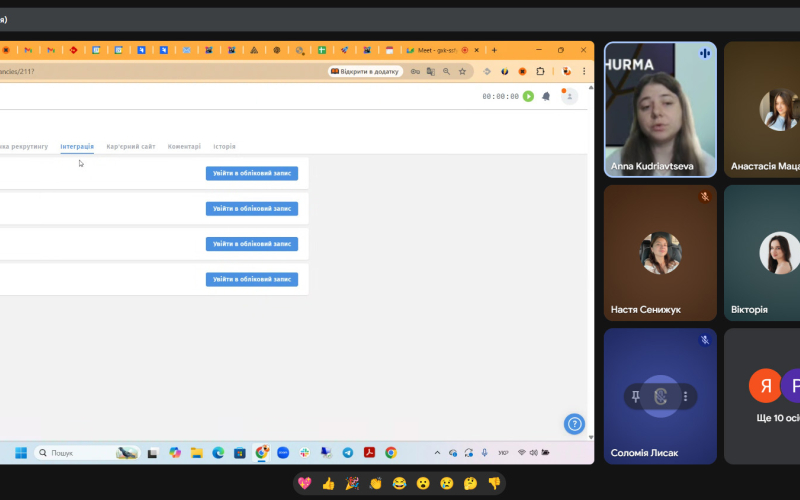This screenshot has width=800, height=500.
Task: Open the notifications bell
Action: click(546, 97)
